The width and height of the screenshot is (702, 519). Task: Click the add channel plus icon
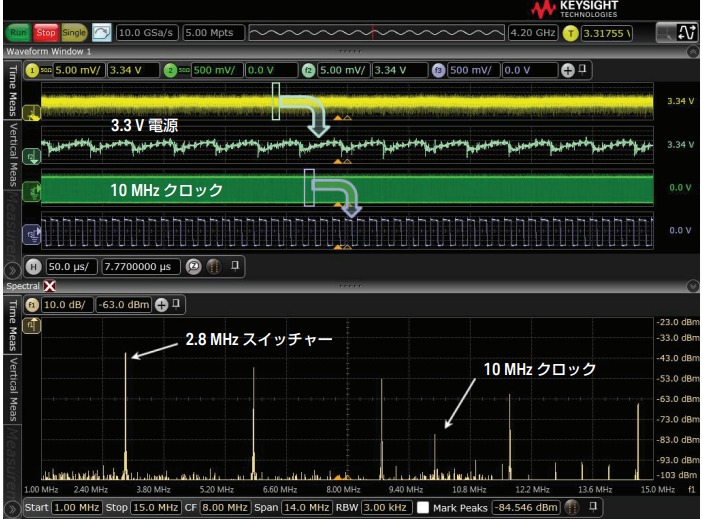pyautogui.click(x=567, y=71)
